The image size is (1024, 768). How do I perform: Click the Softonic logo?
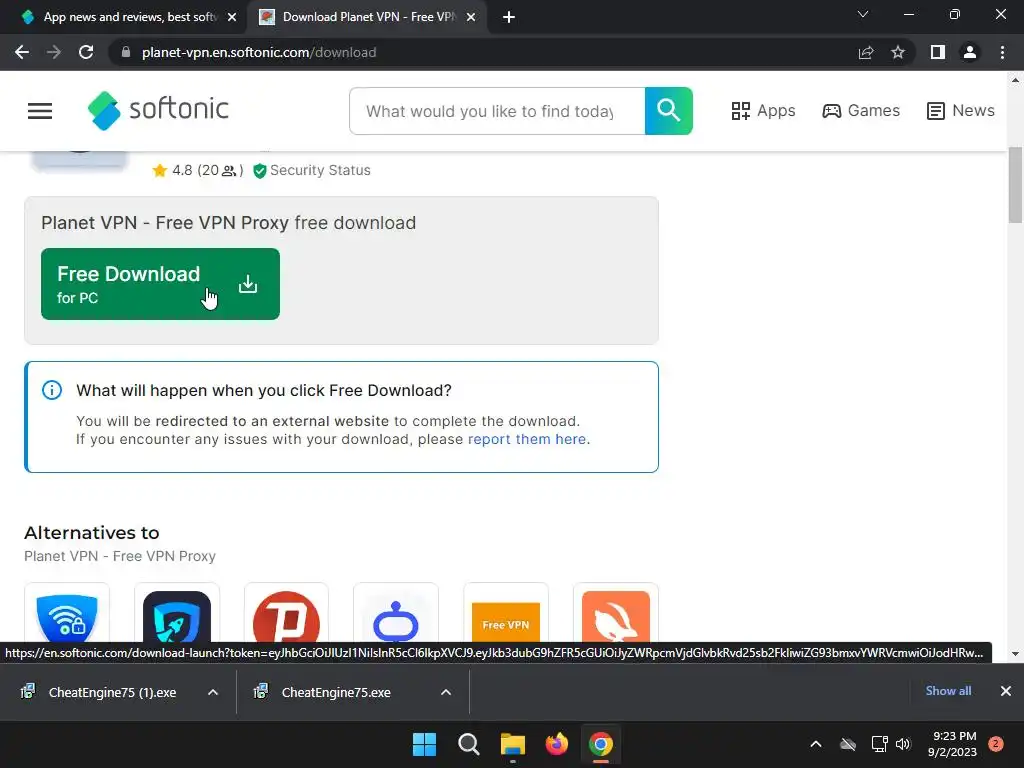click(x=158, y=110)
